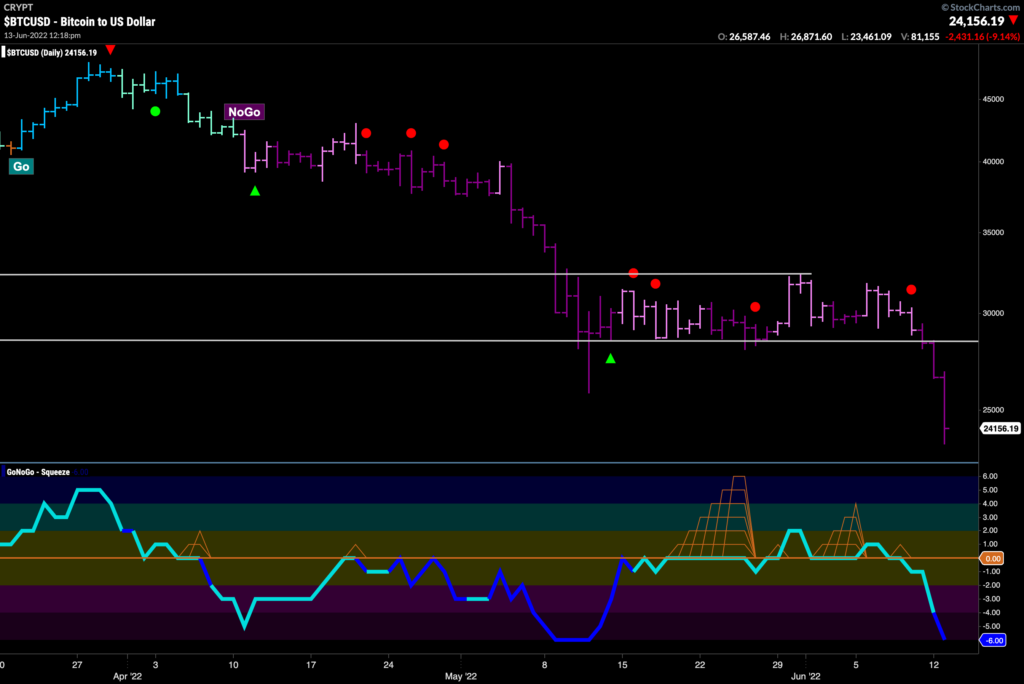Click the 35000 price axis label

pyautogui.click(x=993, y=232)
